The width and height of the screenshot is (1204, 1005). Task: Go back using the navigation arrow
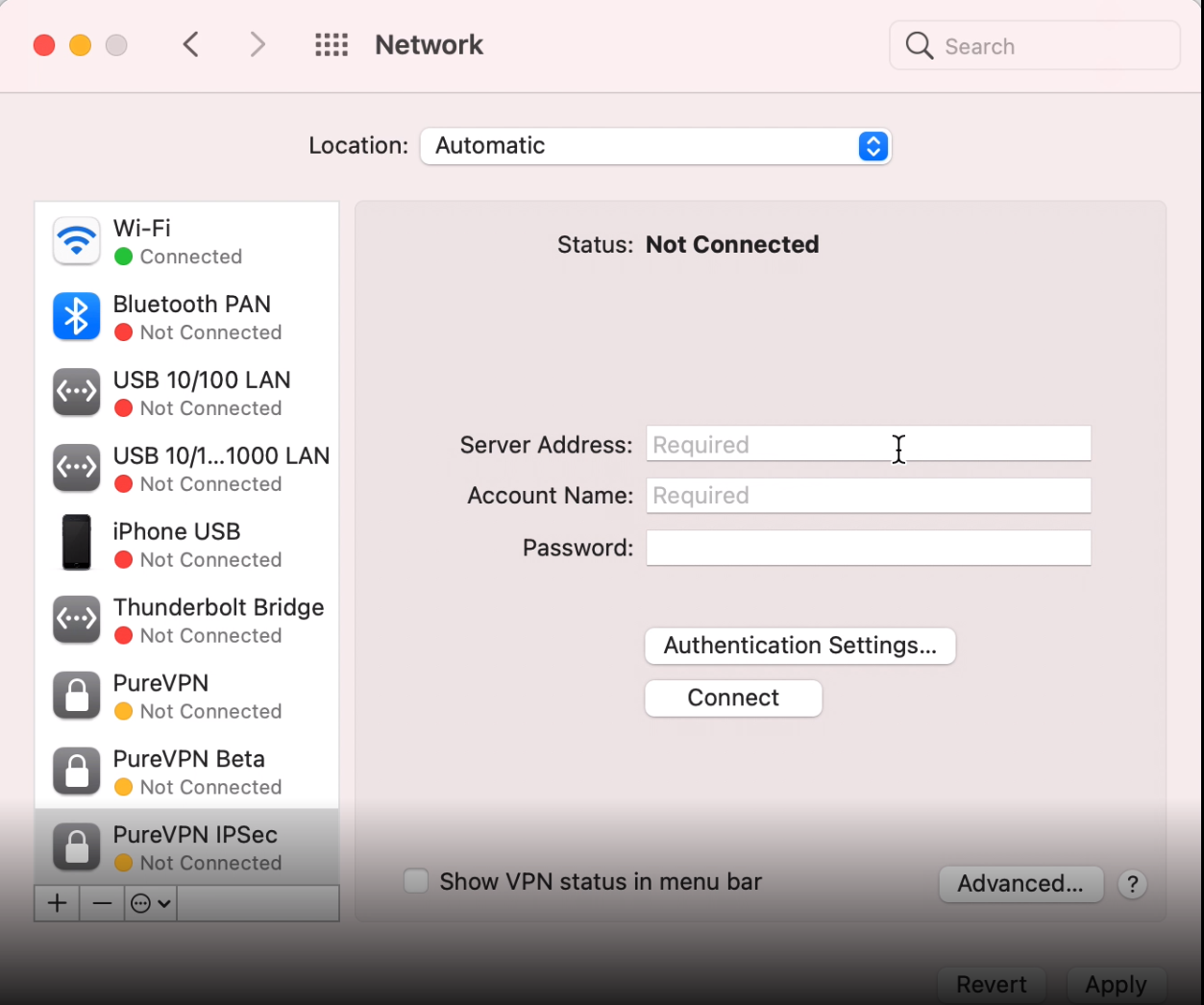190,44
